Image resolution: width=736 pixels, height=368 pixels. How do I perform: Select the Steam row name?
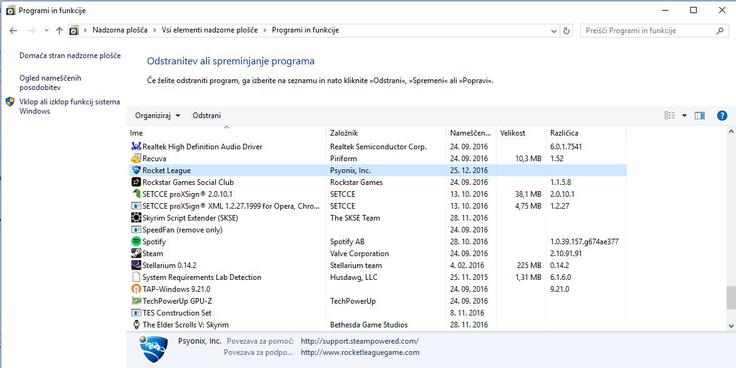[153, 253]
